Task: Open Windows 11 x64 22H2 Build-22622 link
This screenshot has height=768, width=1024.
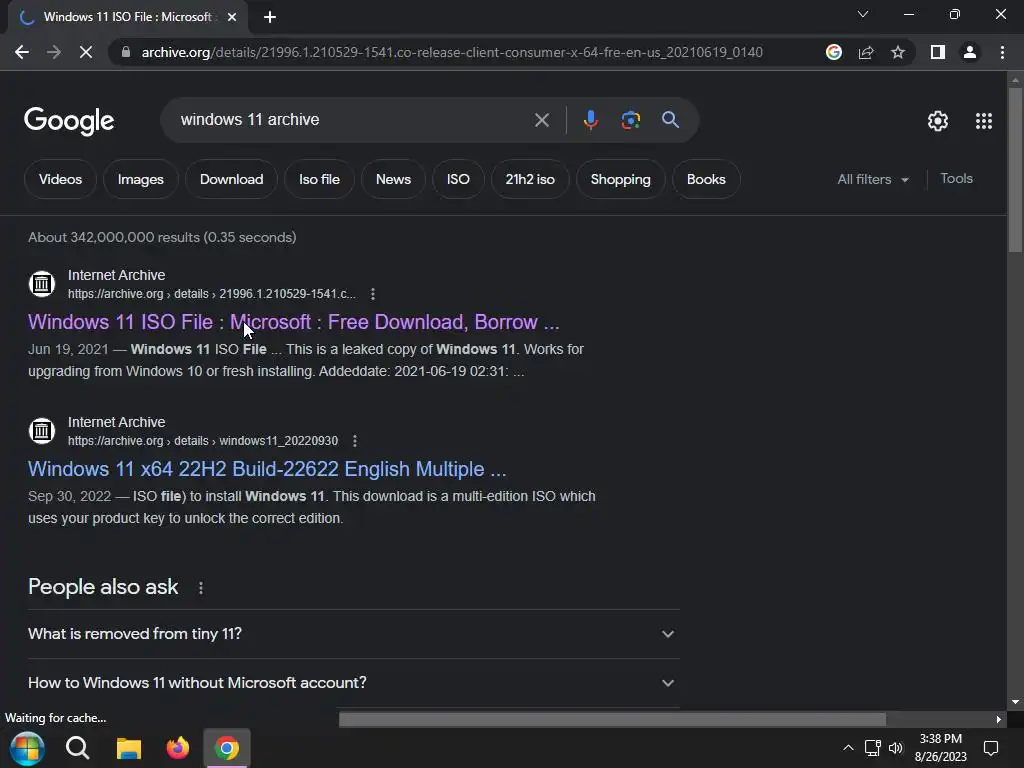Action: (267, 469)
